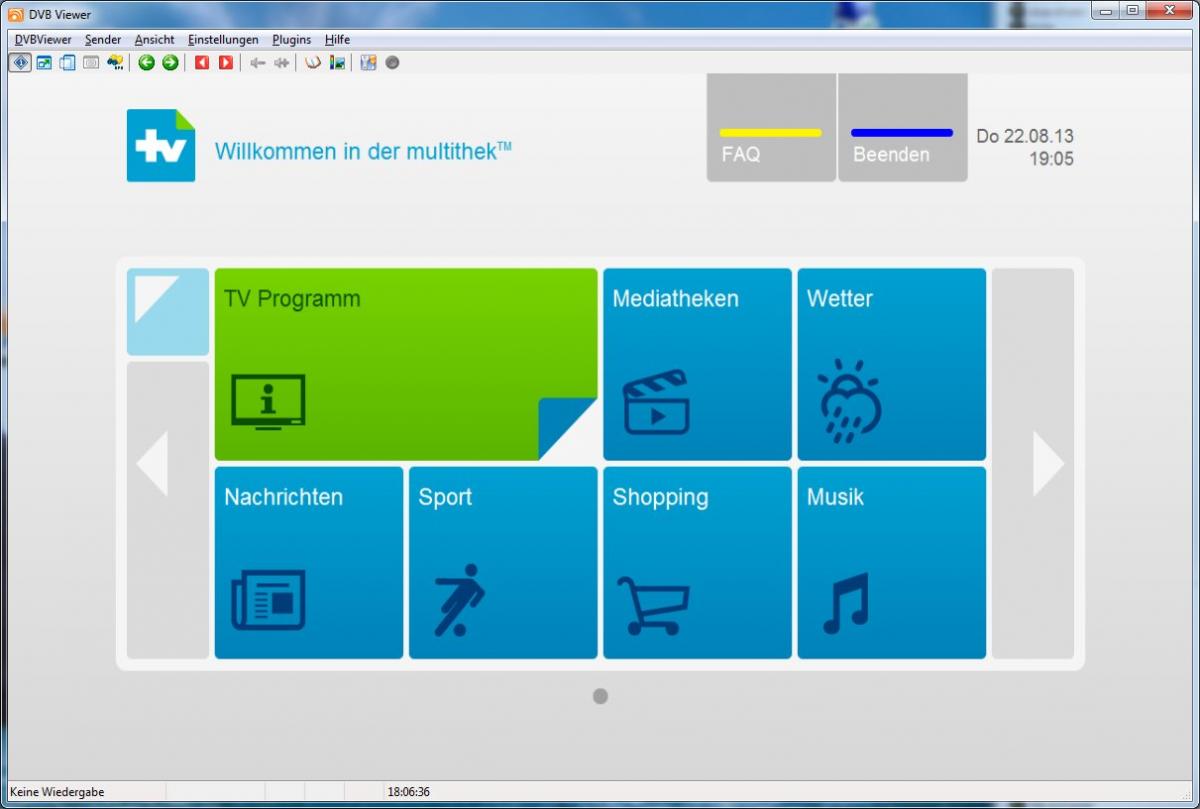Open the Nachrichten tile

tap(309, 563)
